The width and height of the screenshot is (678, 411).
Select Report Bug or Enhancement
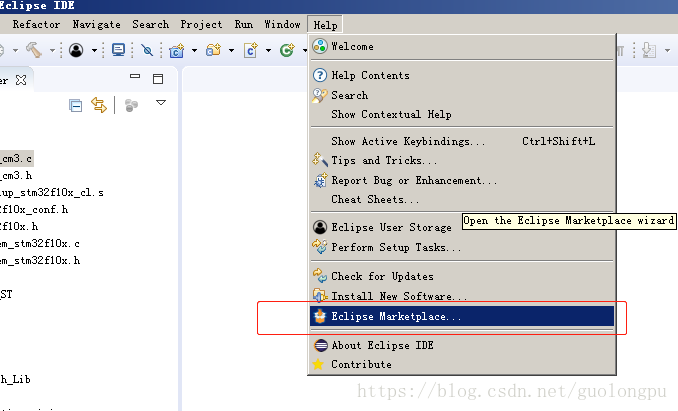point(462,180)
